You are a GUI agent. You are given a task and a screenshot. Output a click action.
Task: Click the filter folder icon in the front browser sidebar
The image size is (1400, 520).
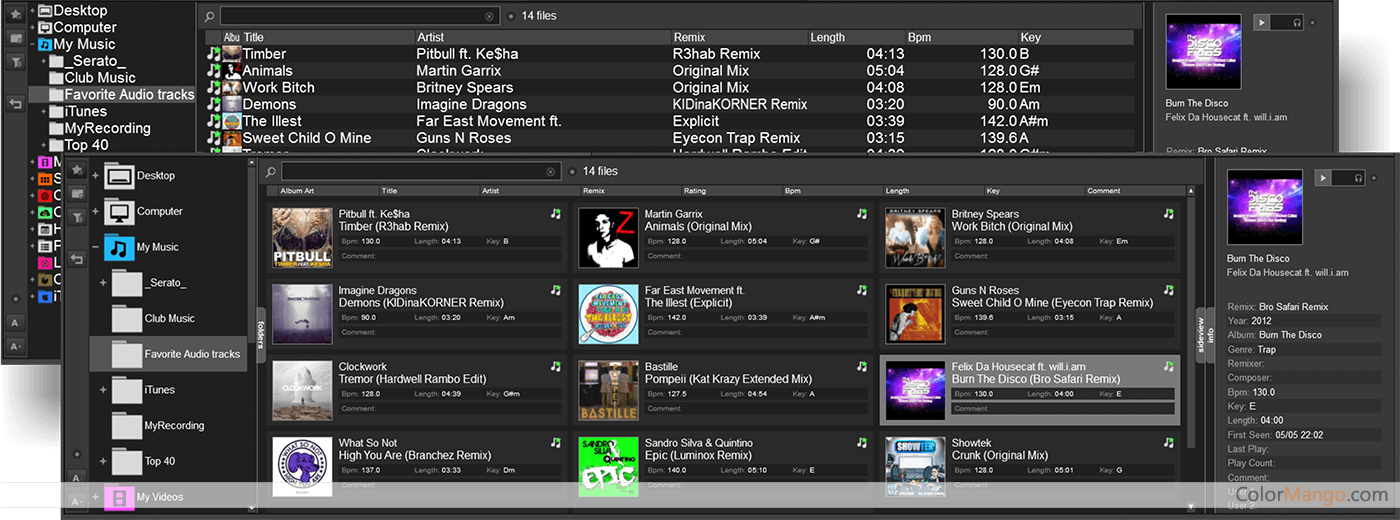click(x=77, y=217)
